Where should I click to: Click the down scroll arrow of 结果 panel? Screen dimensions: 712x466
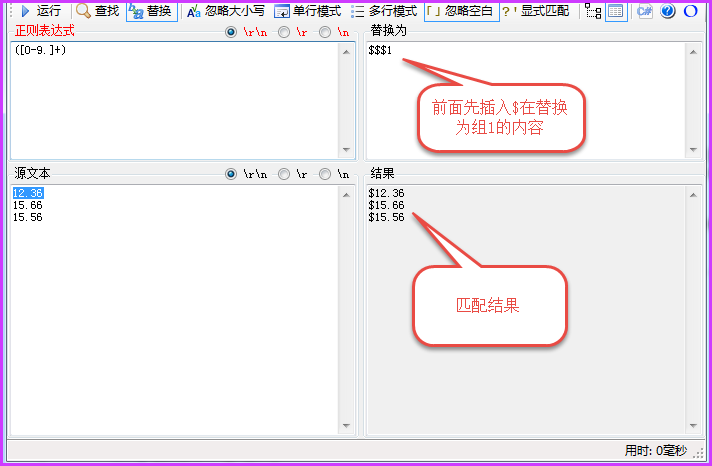(x=693, y=426)
